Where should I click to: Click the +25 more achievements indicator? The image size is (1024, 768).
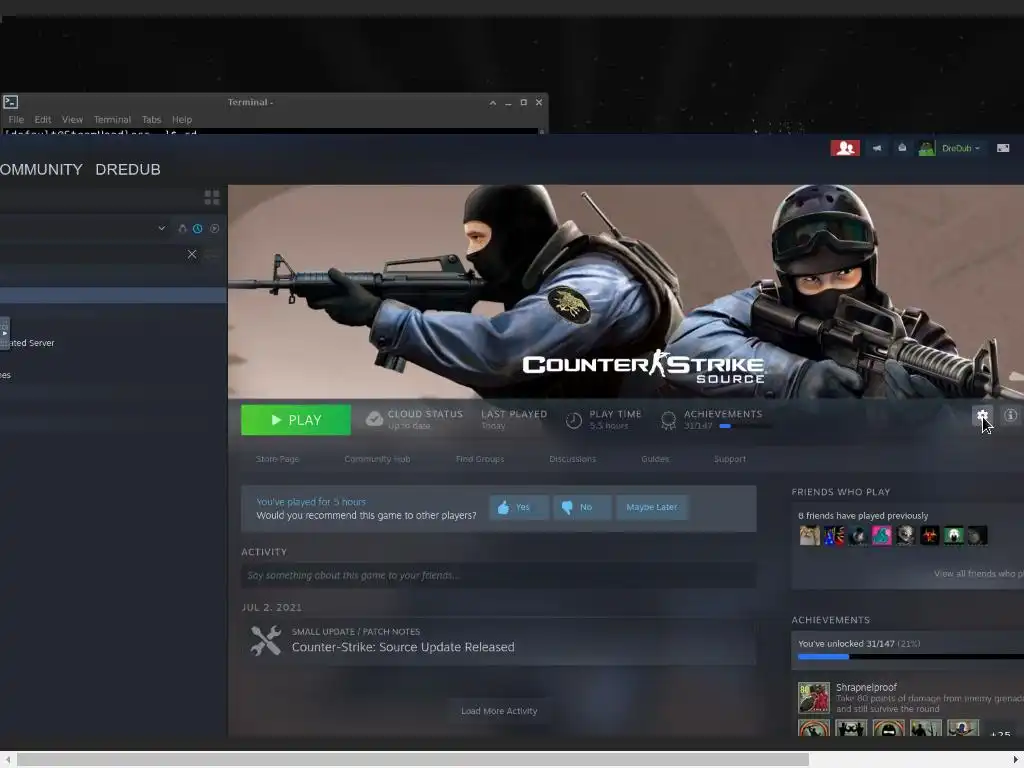point(1000,735)
